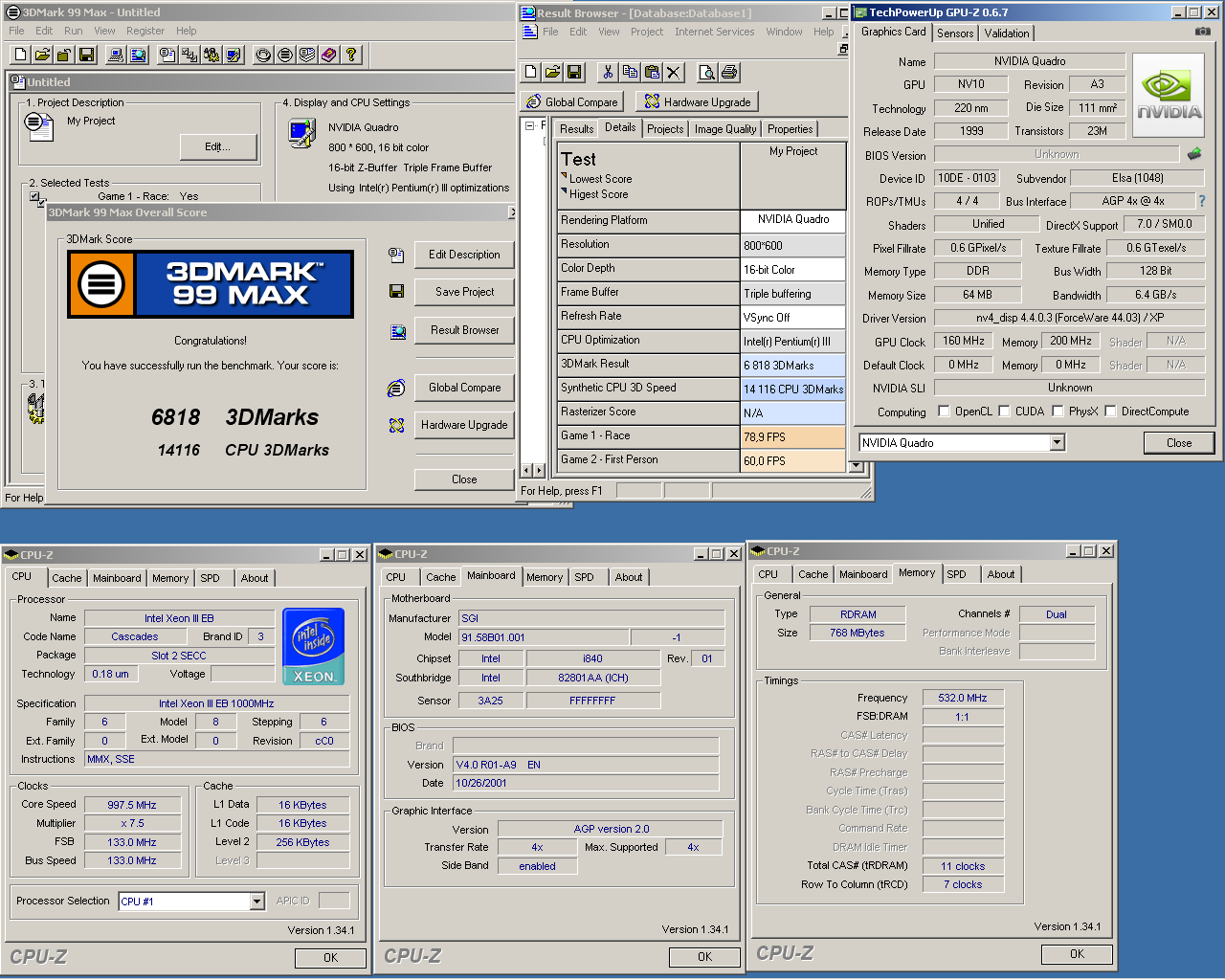Click Global Compare in Result Browser toolbar
1225x980 pixels.
(572, 101)
